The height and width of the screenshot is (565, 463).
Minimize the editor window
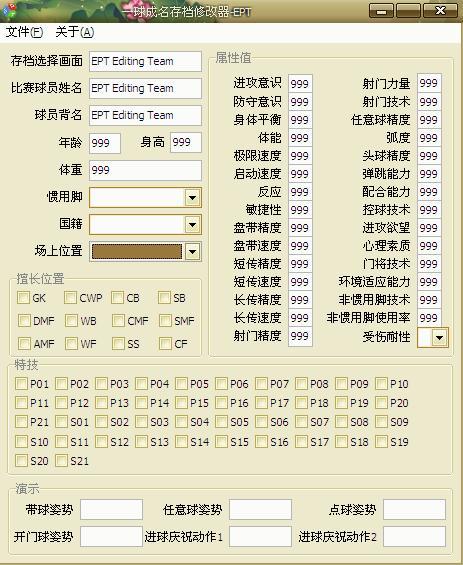pos(381,11)
